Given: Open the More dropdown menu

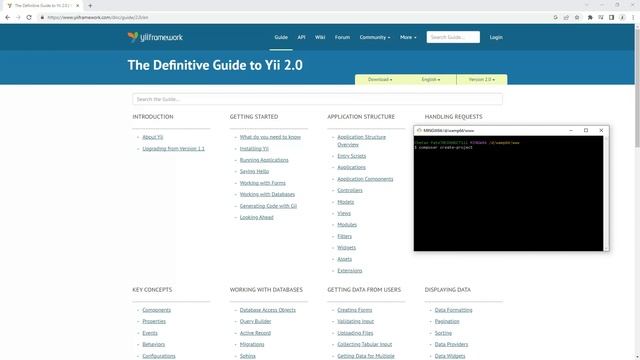Looking at the screenshot, I should 408,37.
